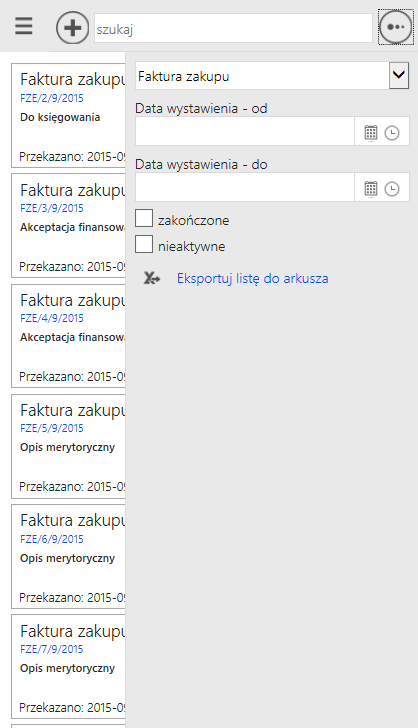Click the Data wystawienia - do input field
Viewport: 418px width, 728px height.
(245, 187)
